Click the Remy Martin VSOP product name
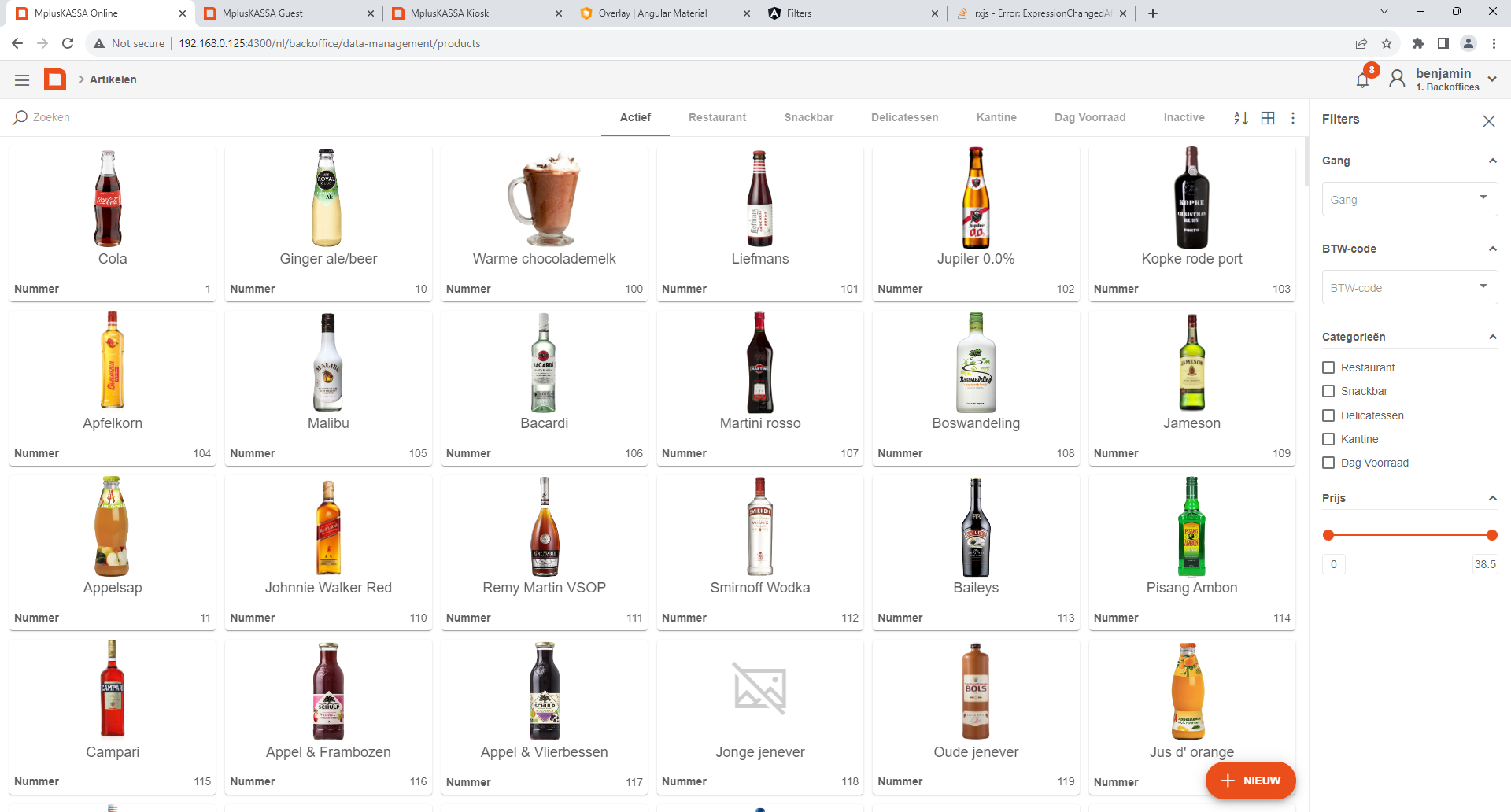The image size is (1511, 812). [544, 588]
